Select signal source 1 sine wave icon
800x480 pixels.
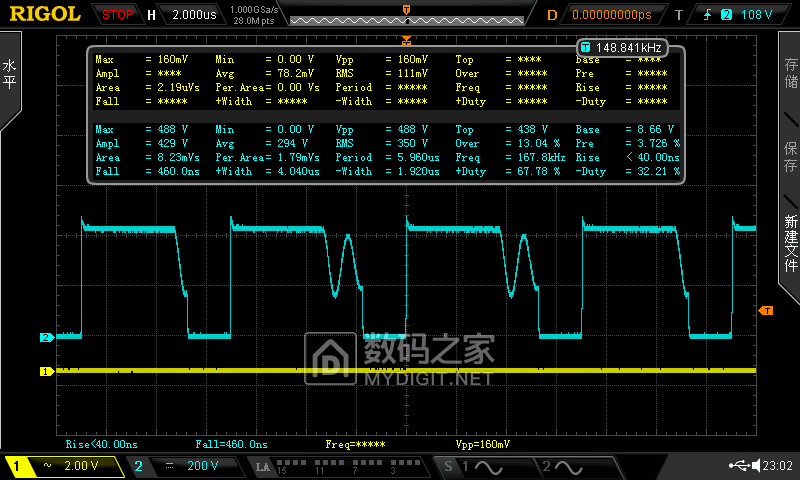[x=477, y=466]
